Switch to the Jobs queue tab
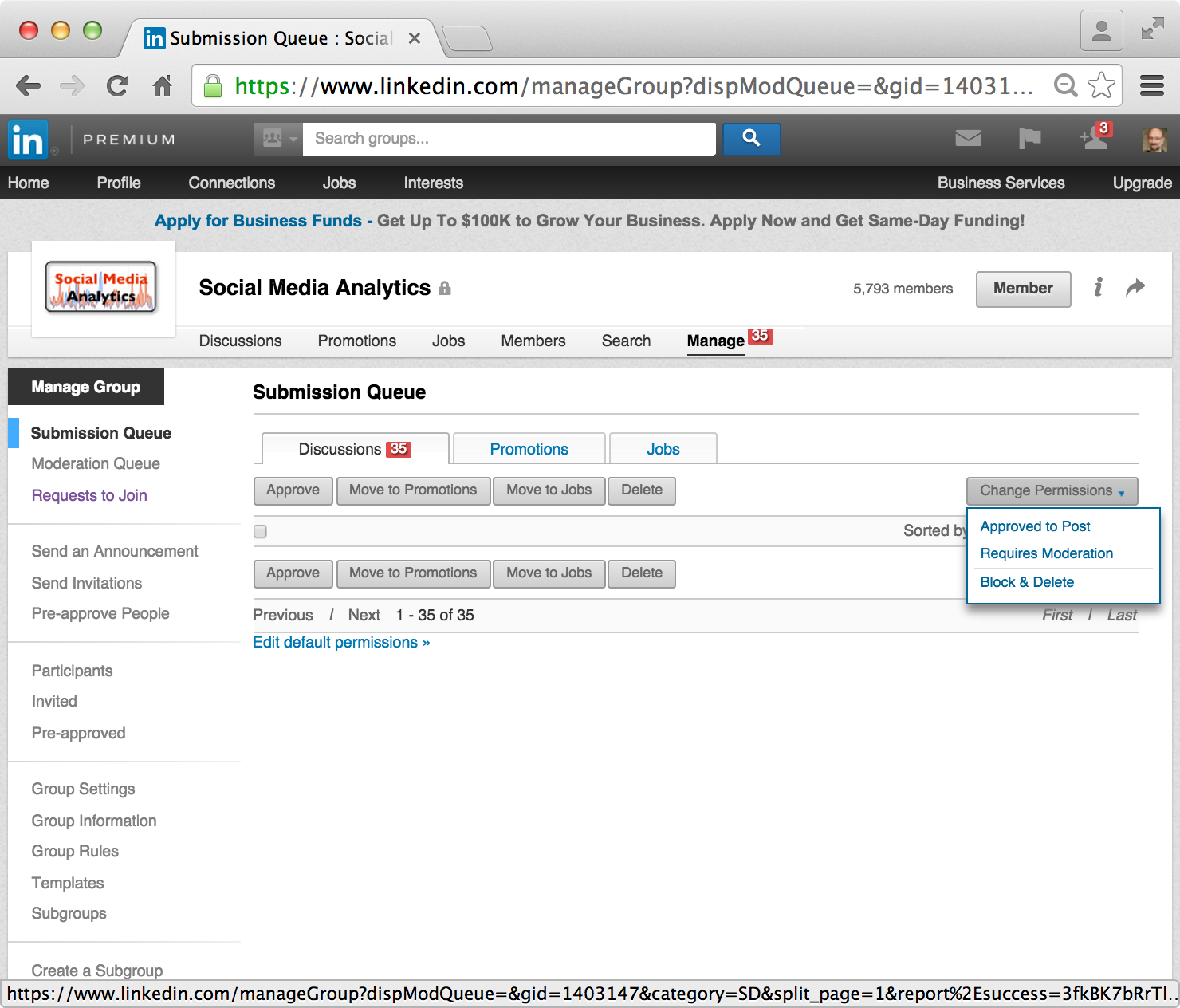Viewport: 1180px width, 1008px height. click(663, 449)
